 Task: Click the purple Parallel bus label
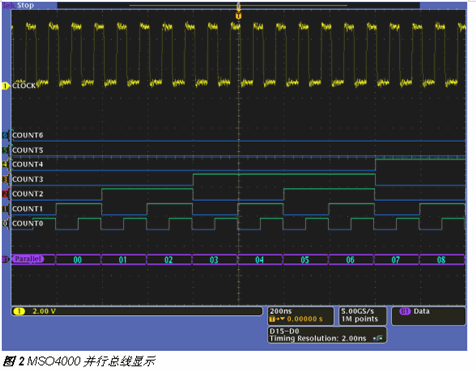click(28, 259)
